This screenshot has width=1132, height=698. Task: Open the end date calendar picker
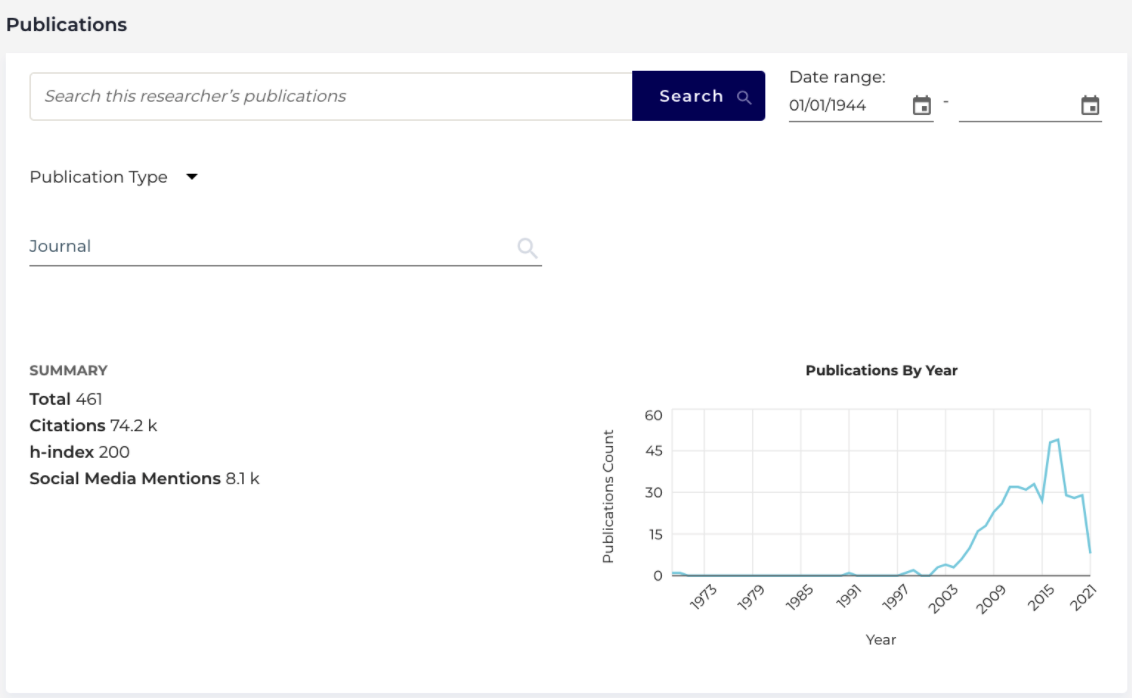coord(1089,105)
